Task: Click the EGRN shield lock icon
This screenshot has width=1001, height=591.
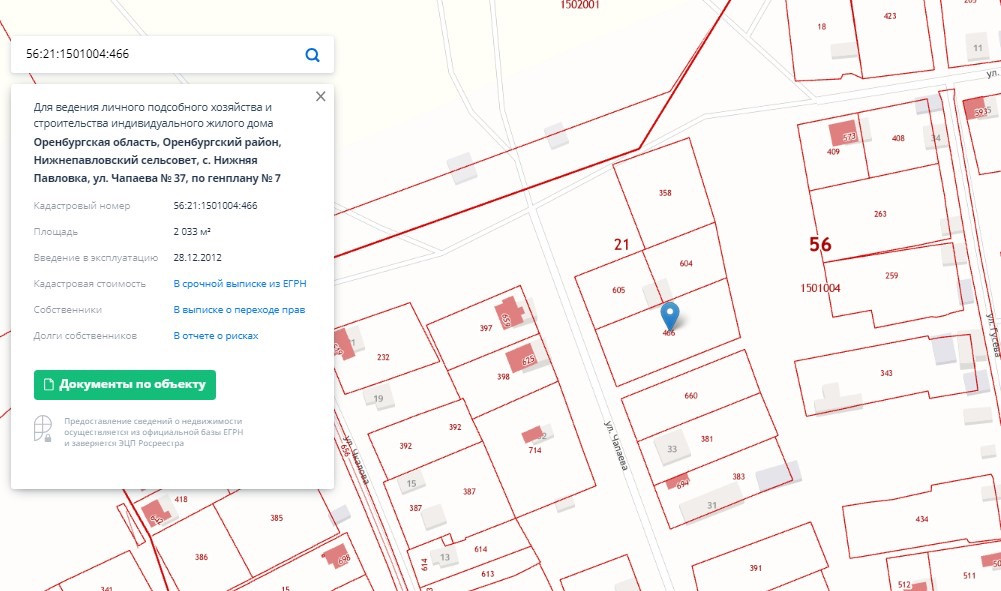Action: (x=43, y=429)
